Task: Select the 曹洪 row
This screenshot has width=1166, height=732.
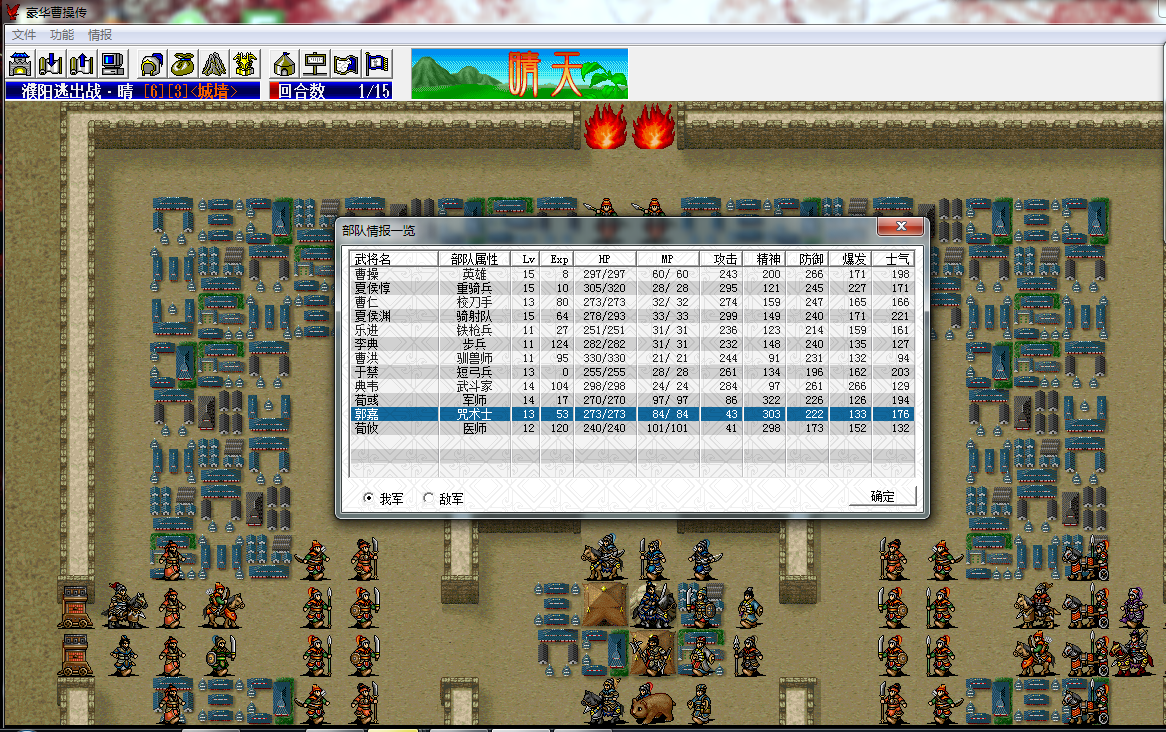Action: 632,358
